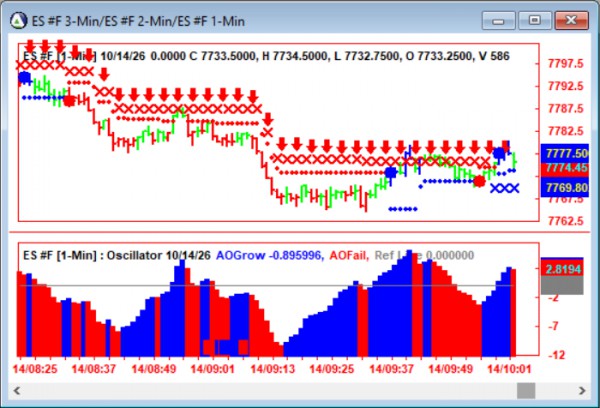Click the 14/09:25 time axis label
The width and height of the screenshot is (600, 408).
point(332,369)
